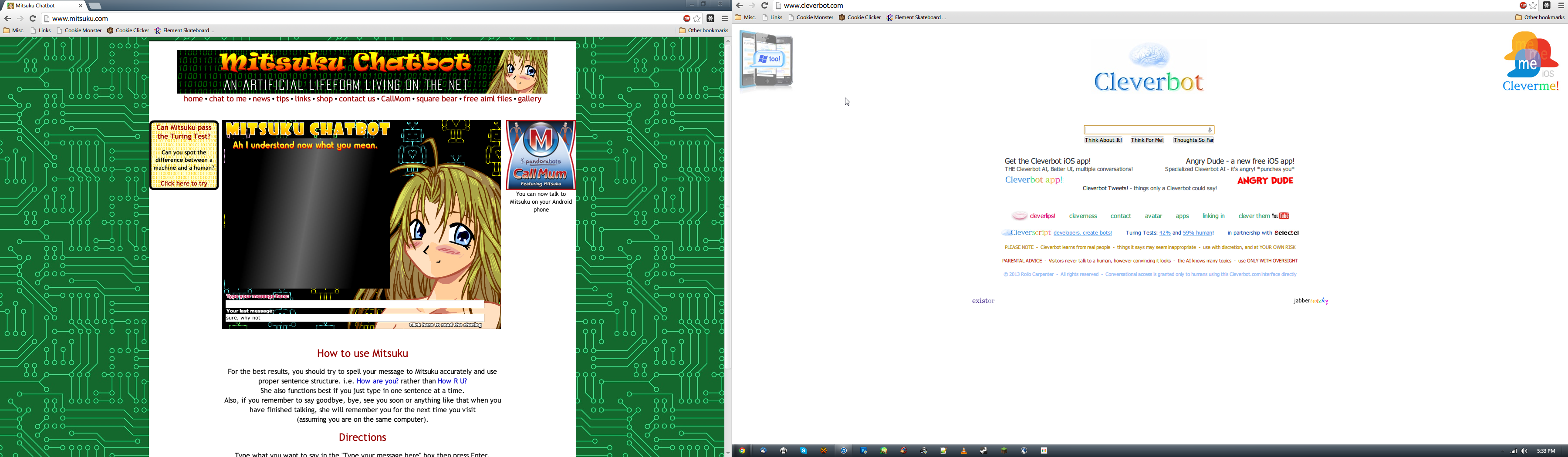The height and width of the screenshot is (457, 1568).
Task: Open Adblock Plus icon in Mitsuku window
Action: point(686,19)
